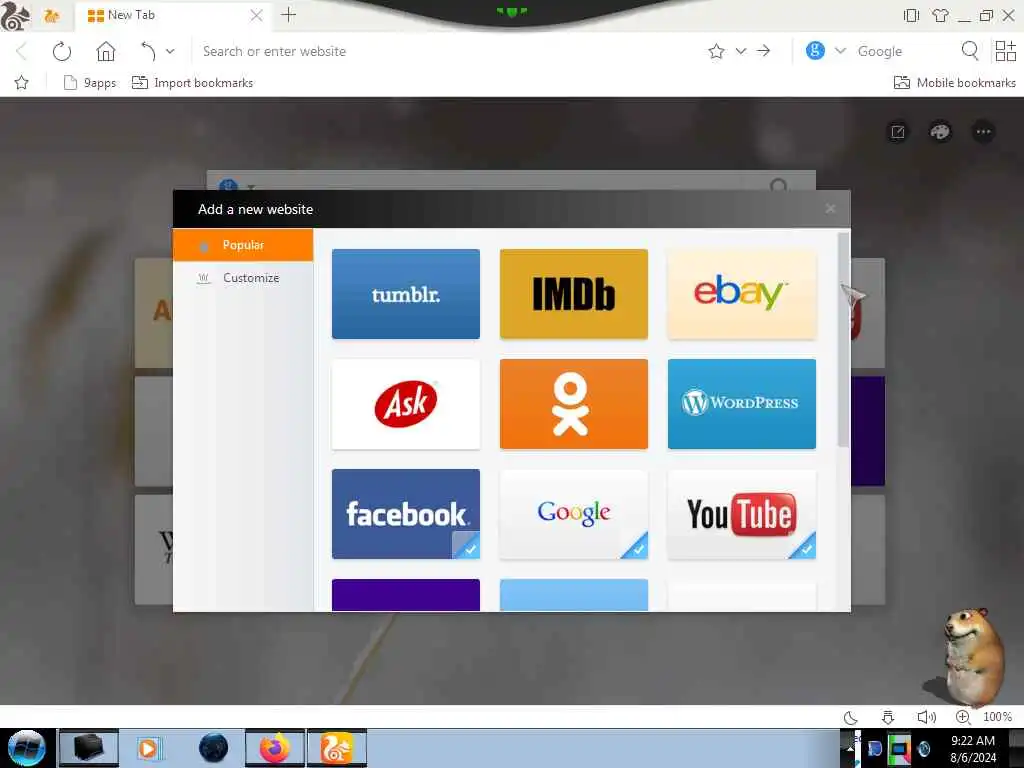Add the tumblr tile
The width and height of the screenshot is (1024, 768).
(406, 294)
